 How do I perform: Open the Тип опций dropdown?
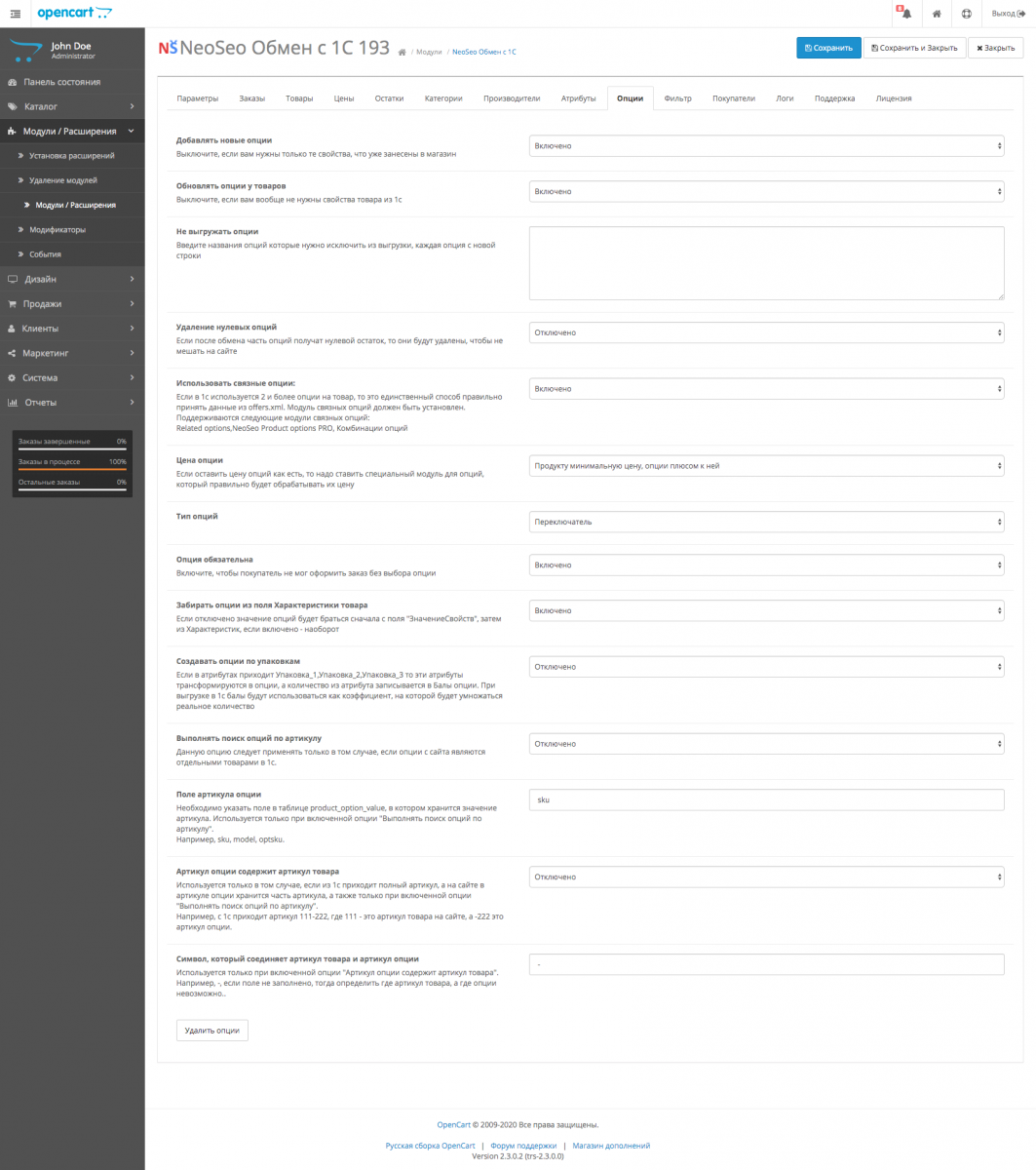[x=766, y=522]
